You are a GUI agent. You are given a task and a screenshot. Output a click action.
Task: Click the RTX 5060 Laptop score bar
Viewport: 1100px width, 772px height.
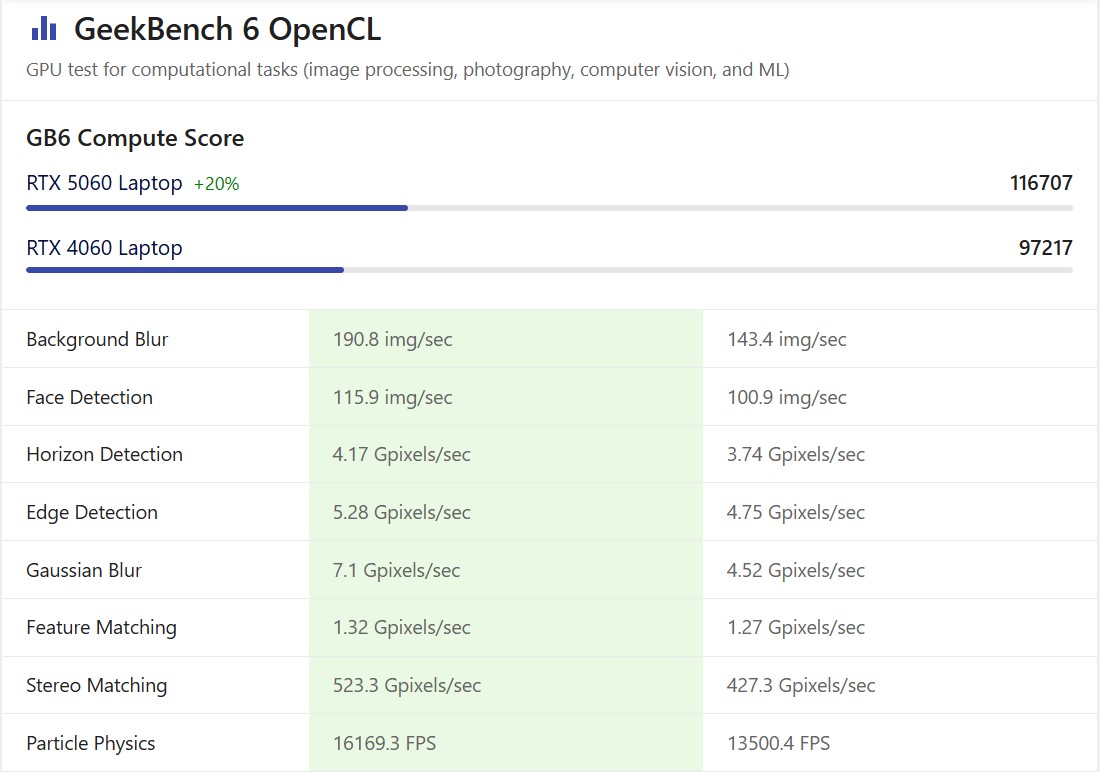[x=549, y=208]
